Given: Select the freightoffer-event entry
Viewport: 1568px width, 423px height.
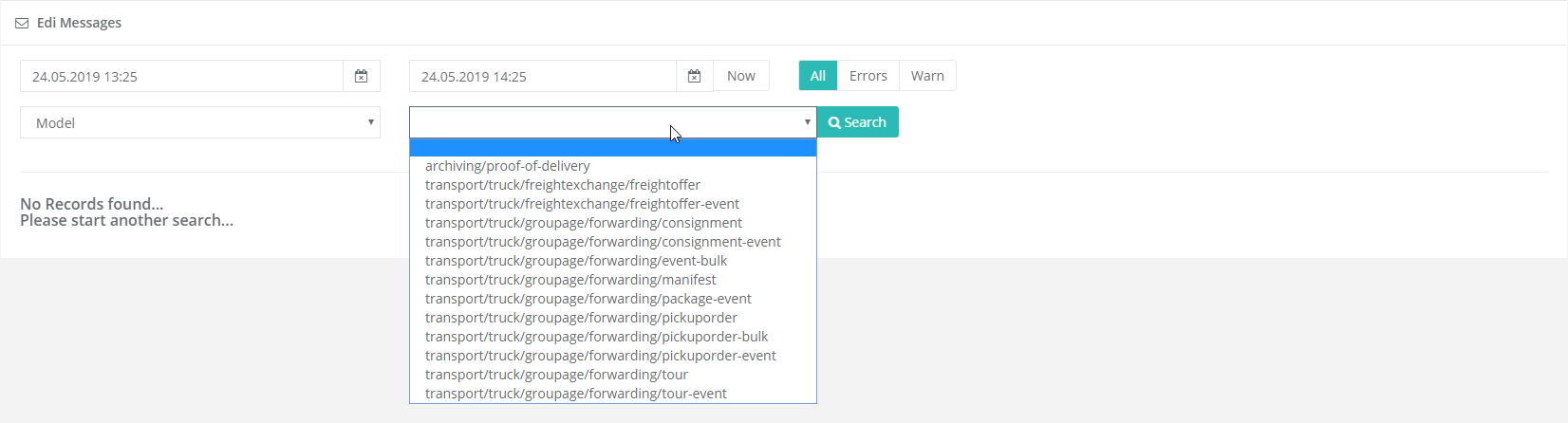Looking at the screenshot, I should pos(582,204).
